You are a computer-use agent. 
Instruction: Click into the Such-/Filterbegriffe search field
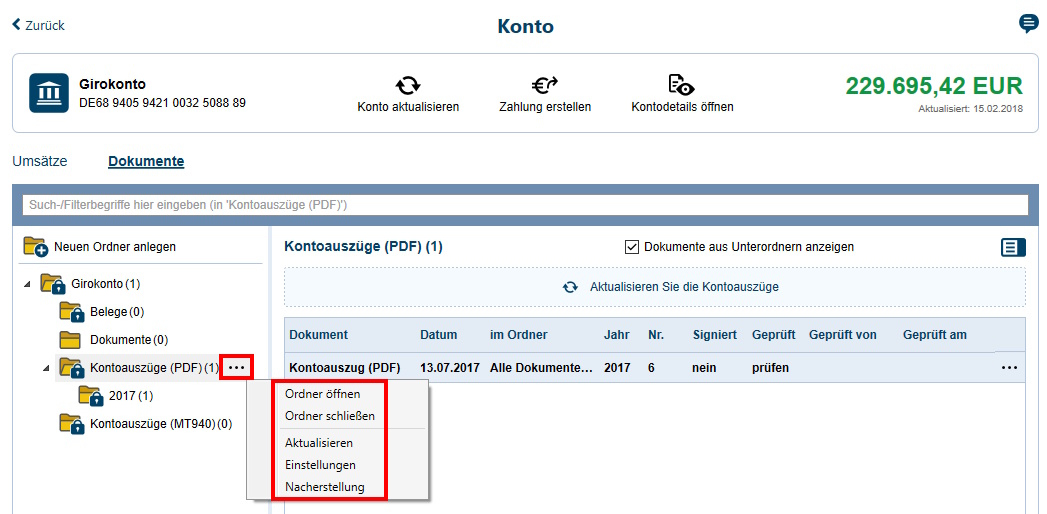(x=524, y=205)
